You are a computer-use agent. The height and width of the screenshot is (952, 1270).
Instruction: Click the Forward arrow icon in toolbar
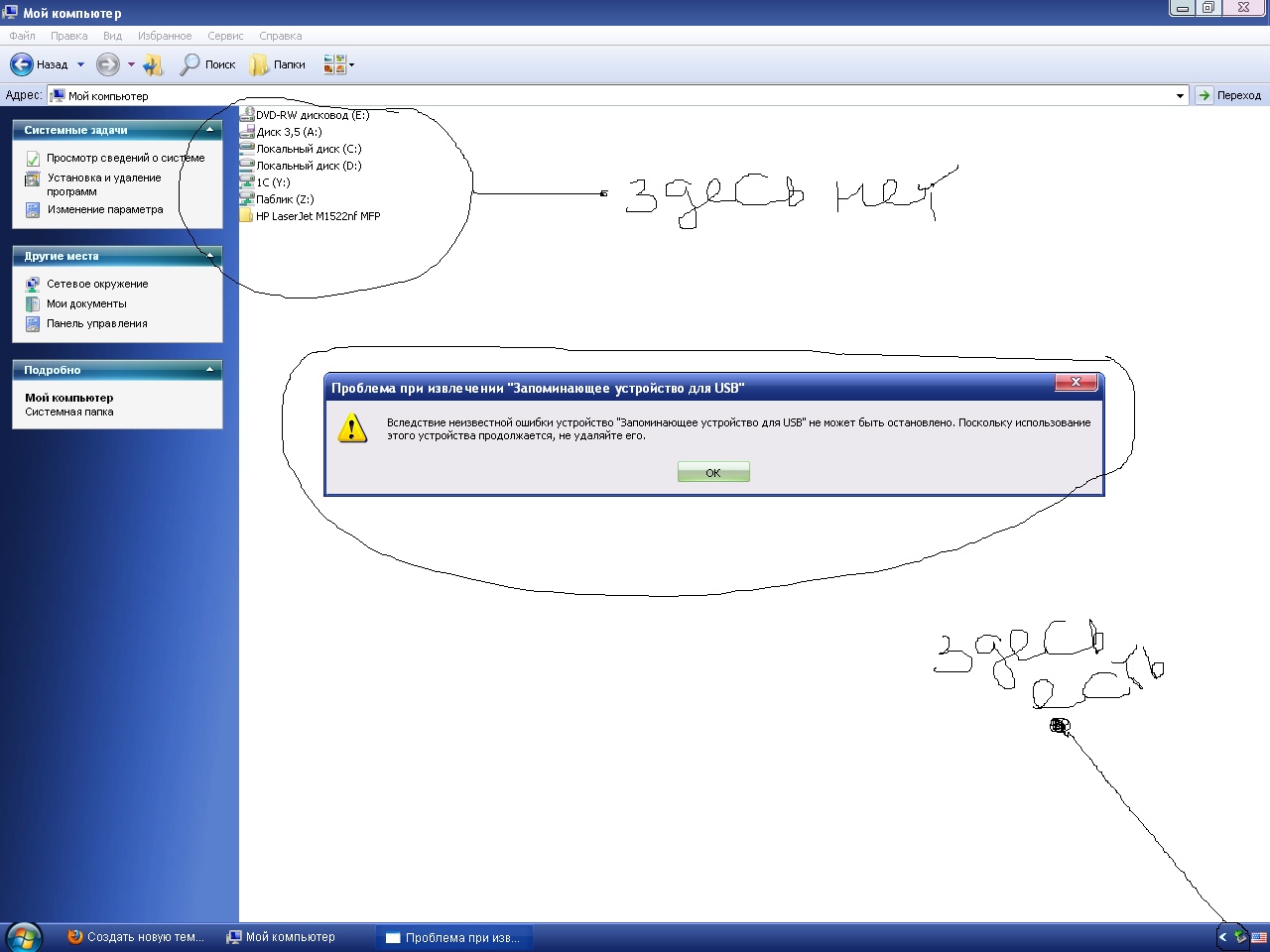(x=107, y=64)
